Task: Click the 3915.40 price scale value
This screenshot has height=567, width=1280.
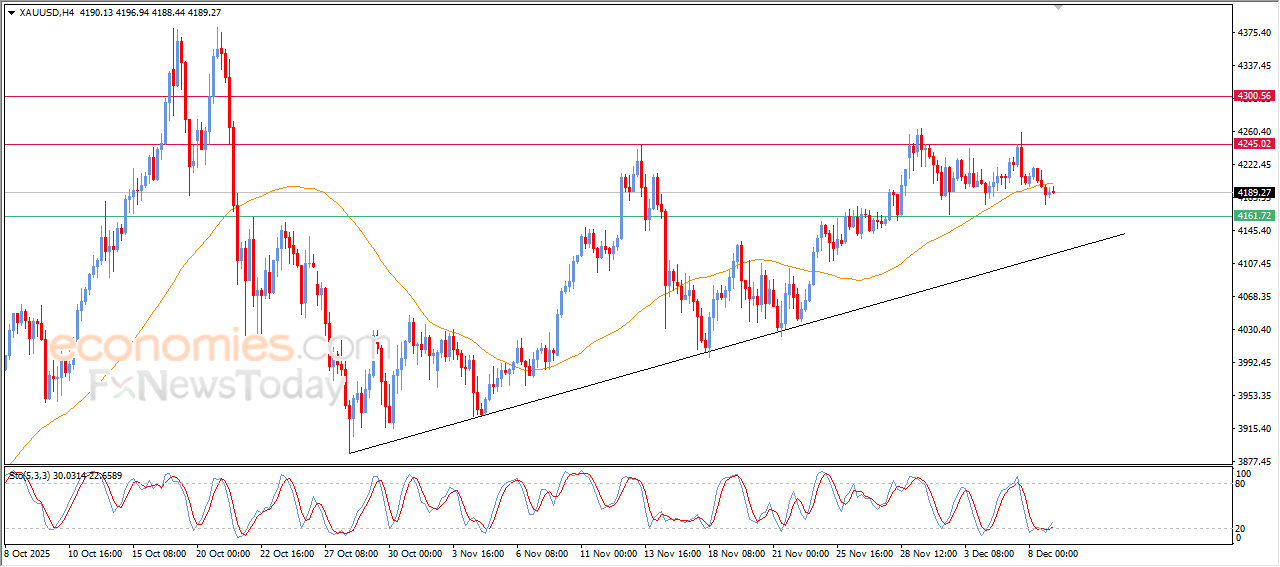Action: 1254,429
